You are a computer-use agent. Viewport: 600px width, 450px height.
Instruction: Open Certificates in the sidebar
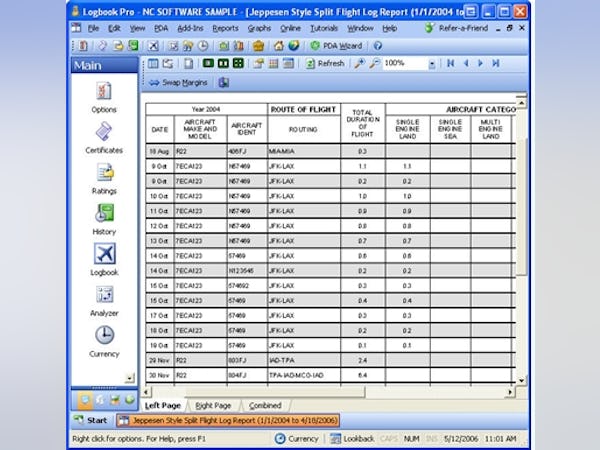[104, 139]
